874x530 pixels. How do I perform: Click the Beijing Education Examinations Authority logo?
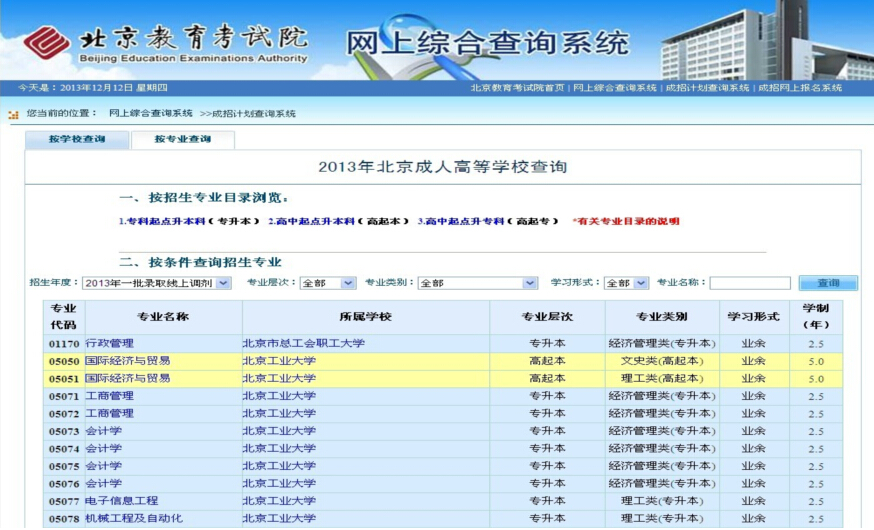click(x=166, y=42)
